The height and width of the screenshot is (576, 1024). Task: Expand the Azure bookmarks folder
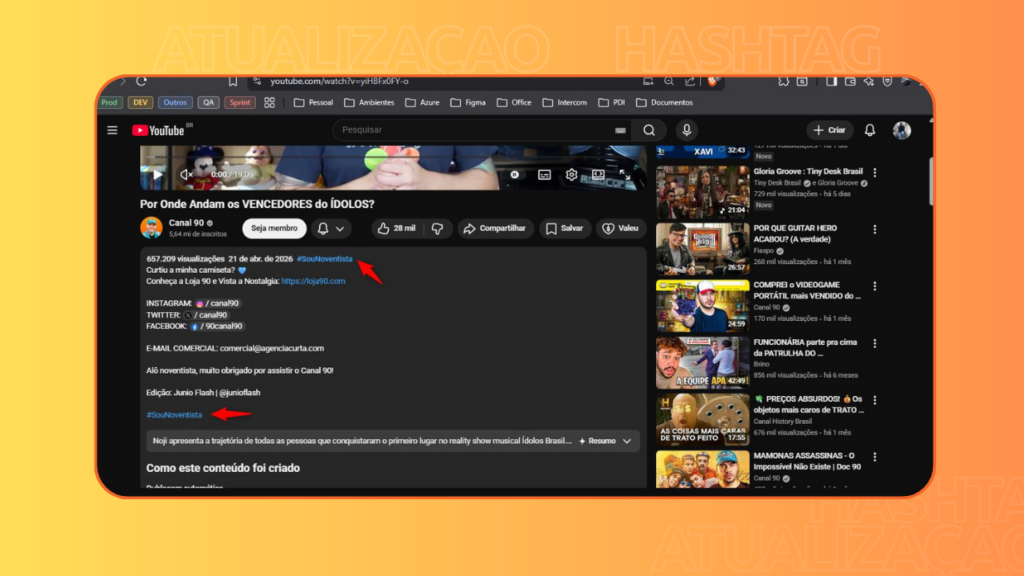click(x=422, y=103)
